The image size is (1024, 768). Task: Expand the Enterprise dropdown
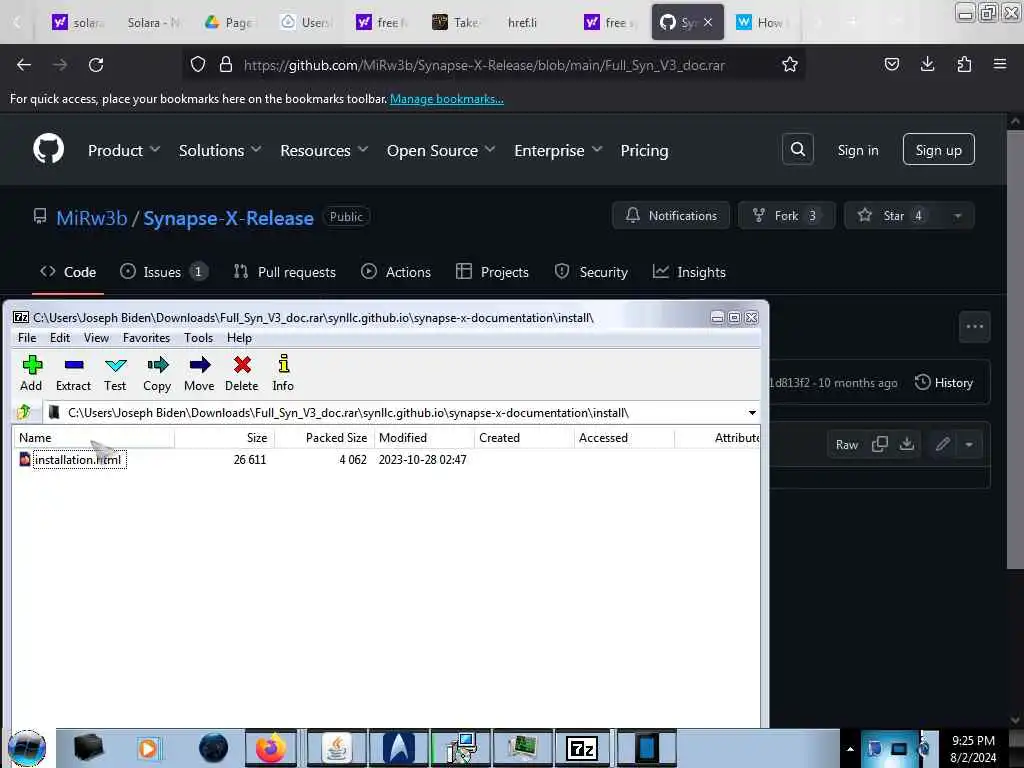pos(558,150)
